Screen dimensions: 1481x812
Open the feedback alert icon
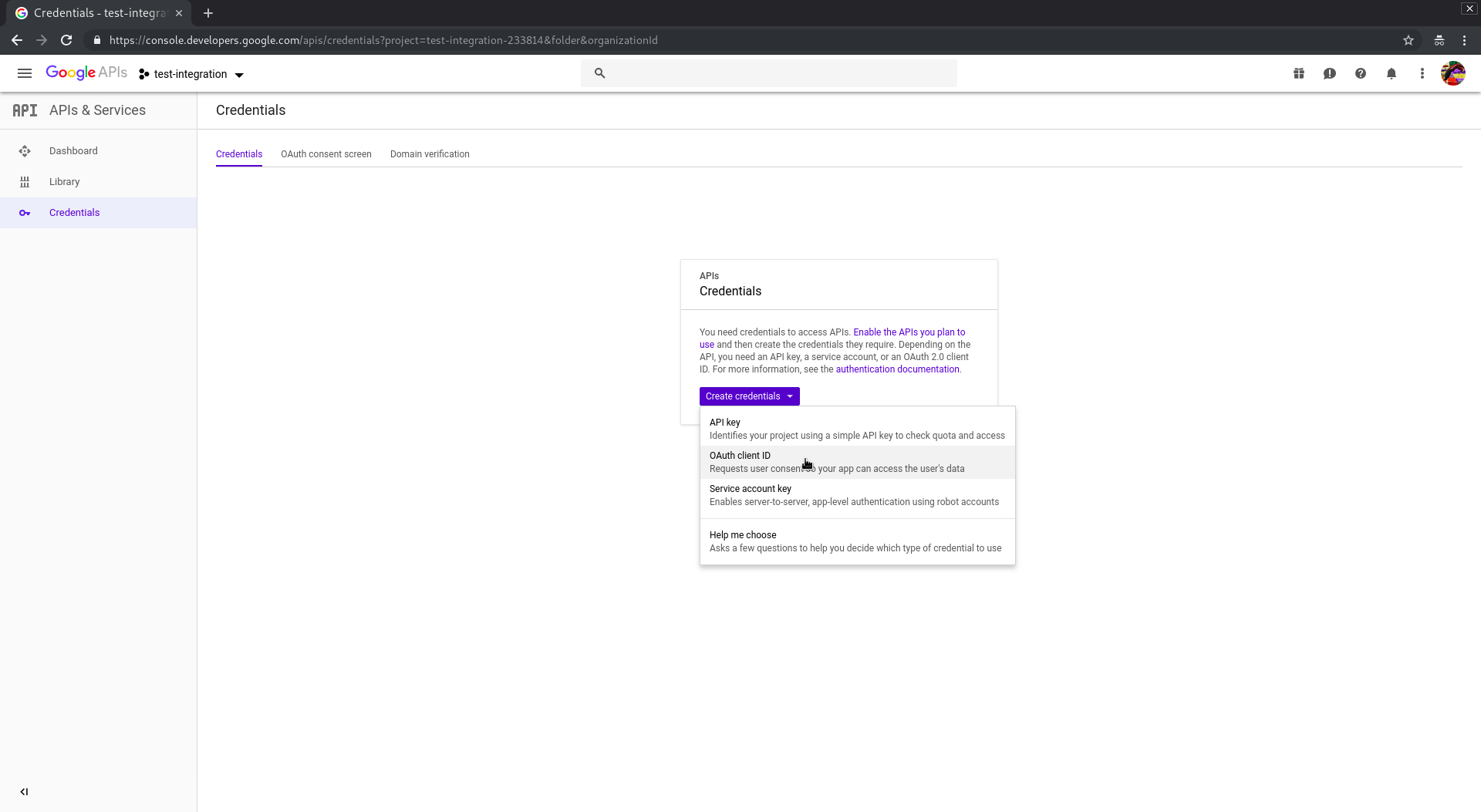tap(1330, 73)
